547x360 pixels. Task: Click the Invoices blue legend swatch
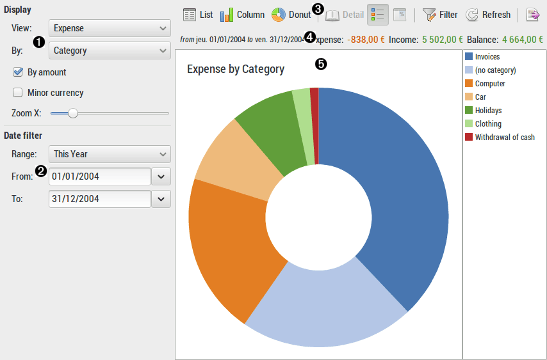coord(469,57)
